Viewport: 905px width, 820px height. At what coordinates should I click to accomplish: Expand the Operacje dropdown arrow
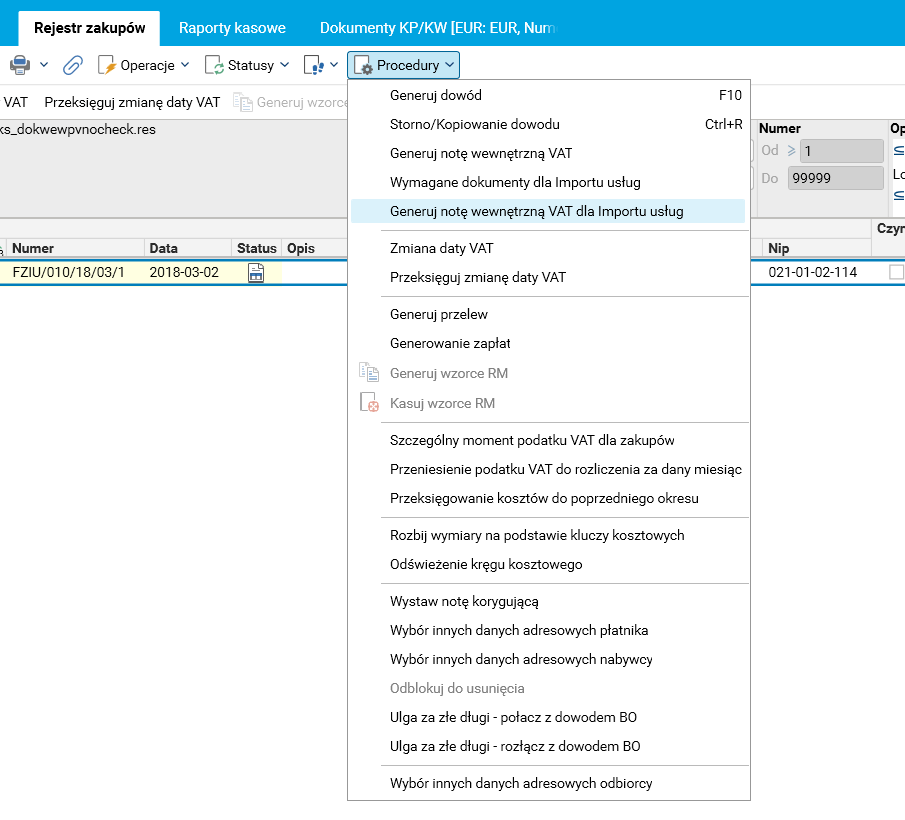pyautogui.click(x=185, y=65)
